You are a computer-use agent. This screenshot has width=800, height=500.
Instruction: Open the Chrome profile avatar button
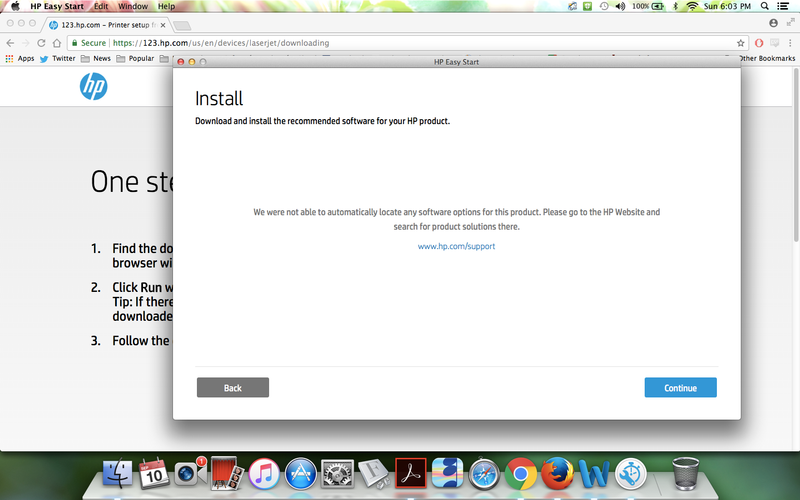pyautogui.click(x=773, y=23)
